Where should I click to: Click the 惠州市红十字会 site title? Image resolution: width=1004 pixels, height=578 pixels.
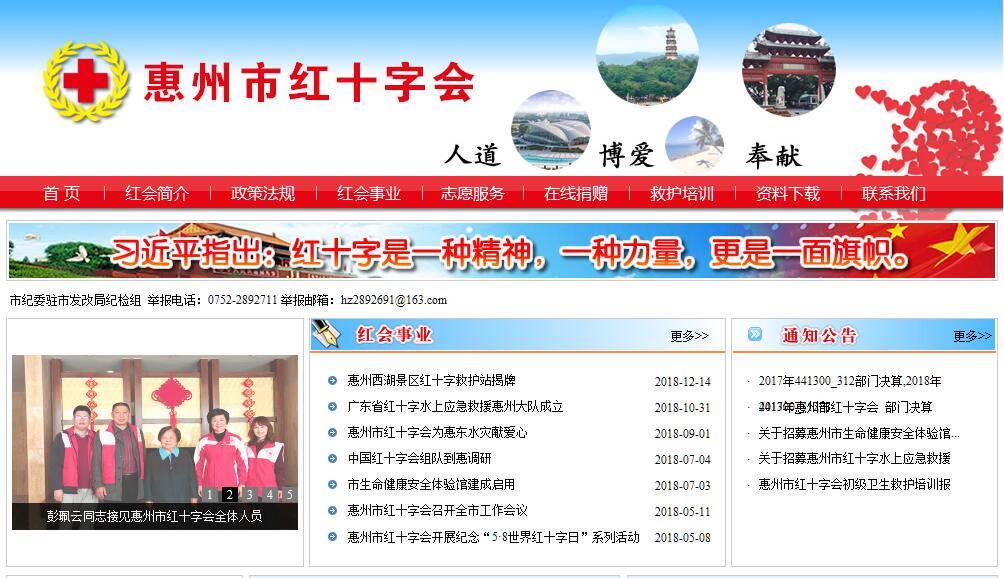pos(309,83)
